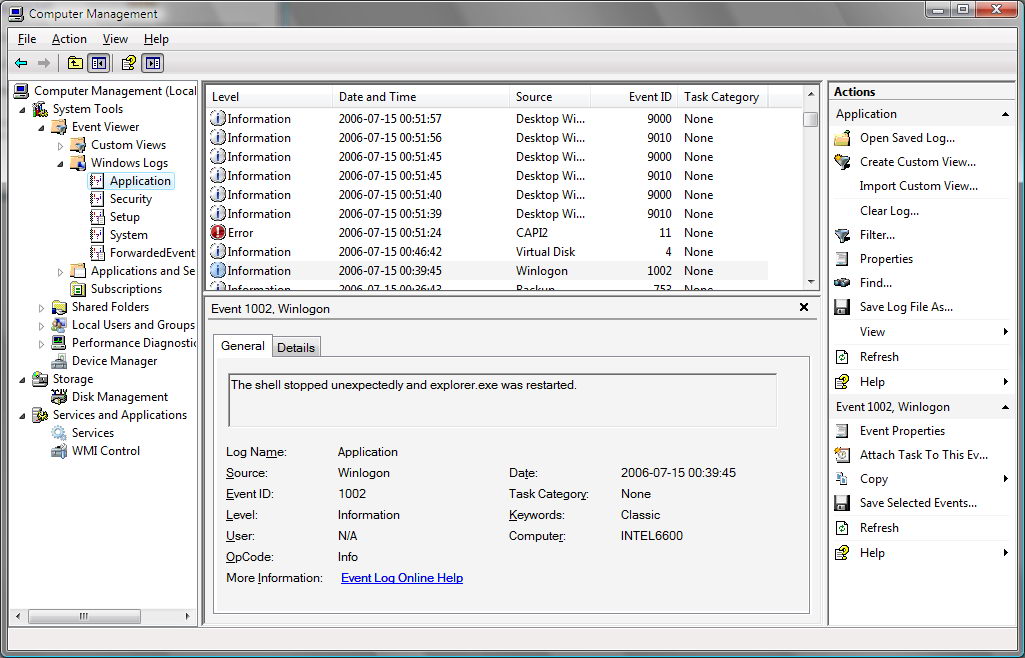Click Refresh under the Application actions section
The width and height of the screenshot is (1025, 658).
[879, 357]
